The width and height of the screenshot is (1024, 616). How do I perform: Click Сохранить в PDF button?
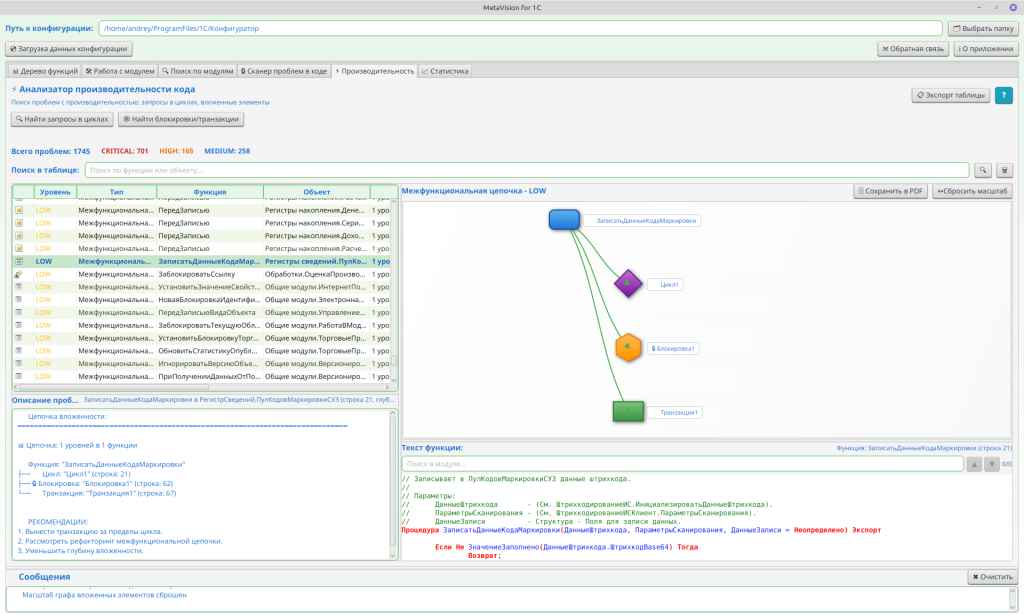pos(890,191)
